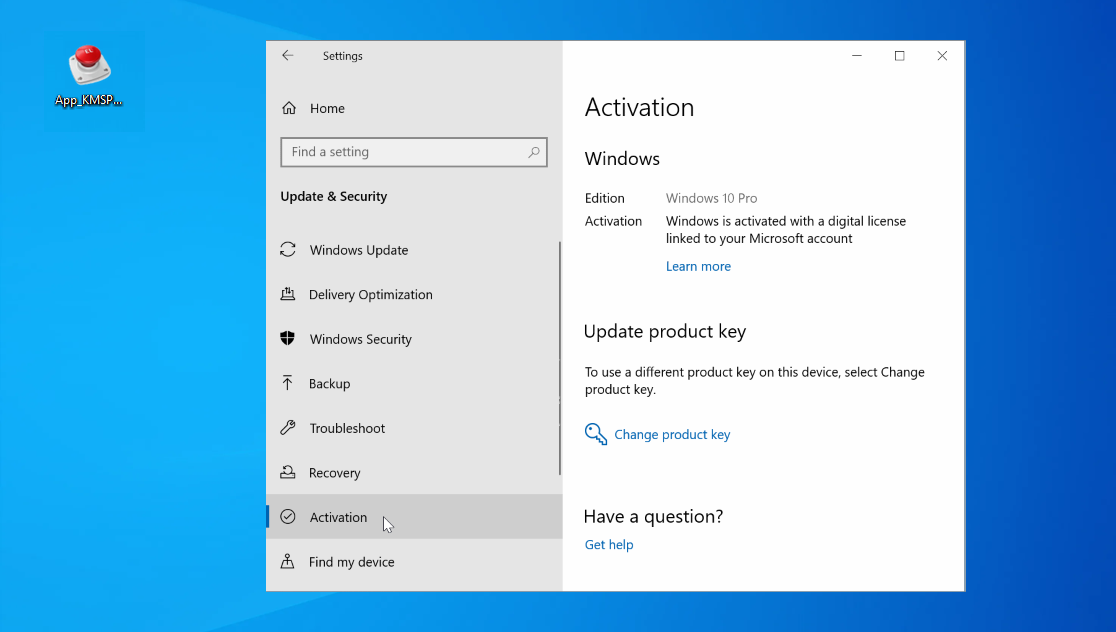Select Backup in the sidebar

[x=414, y=383]
